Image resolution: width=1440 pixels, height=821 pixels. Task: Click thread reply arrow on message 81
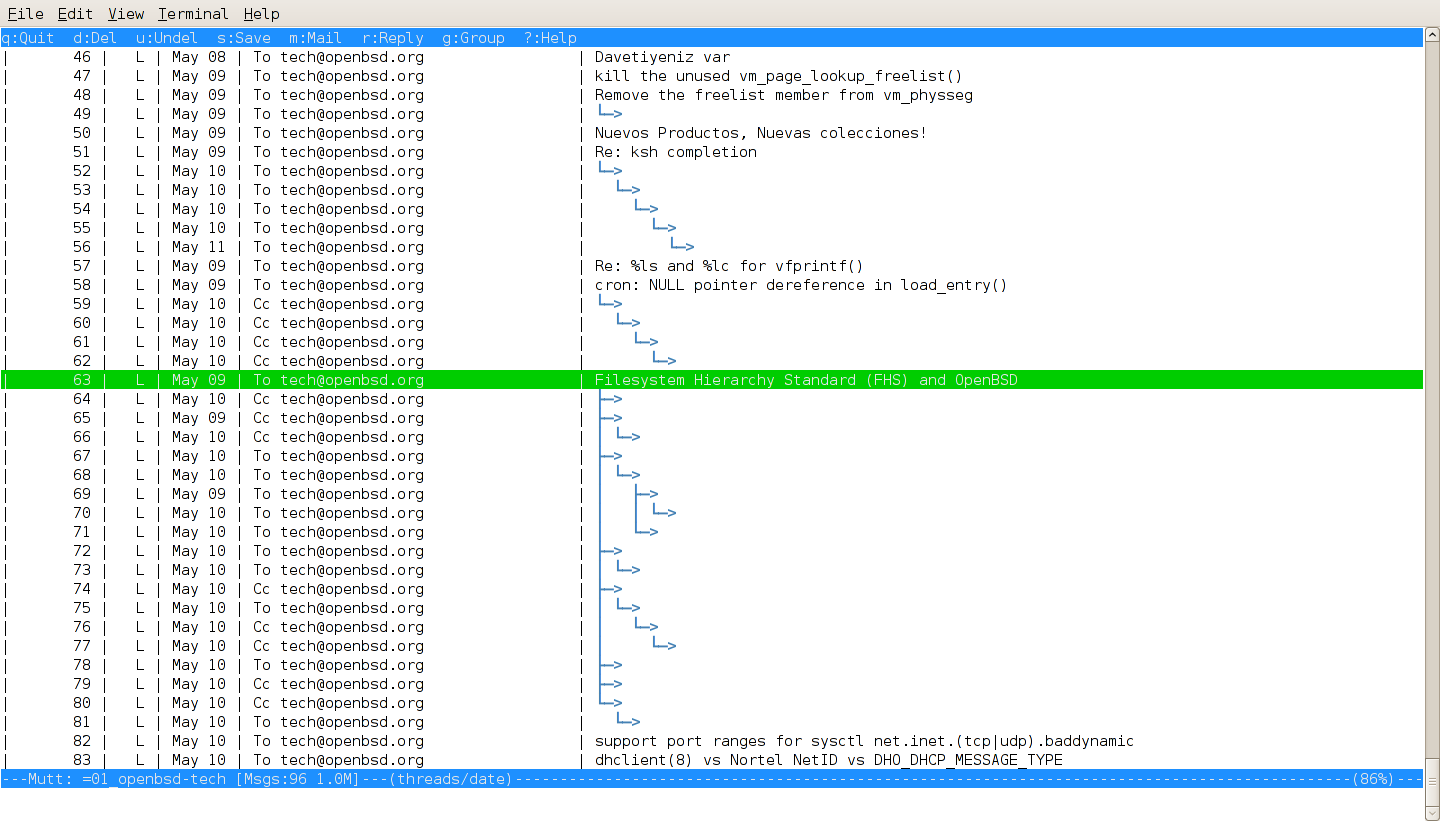(x=627, y=722)
